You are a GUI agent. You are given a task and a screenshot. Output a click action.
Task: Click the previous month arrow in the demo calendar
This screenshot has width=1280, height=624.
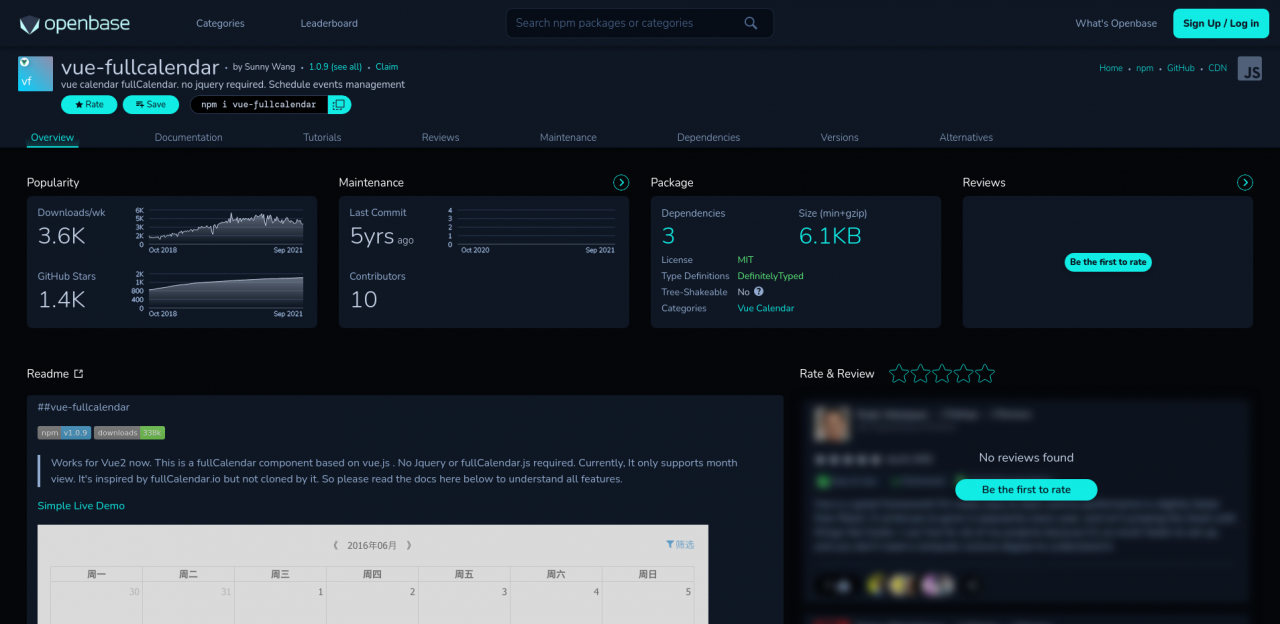pos(335,545)
